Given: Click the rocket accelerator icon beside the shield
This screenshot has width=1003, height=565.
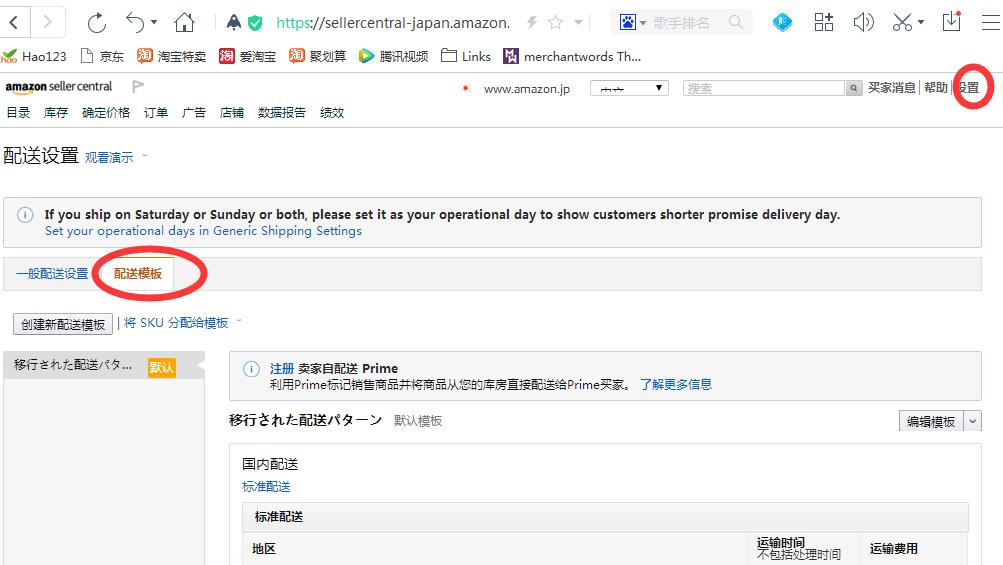Looking at the screenshot, I should click(x=233, y=23).
